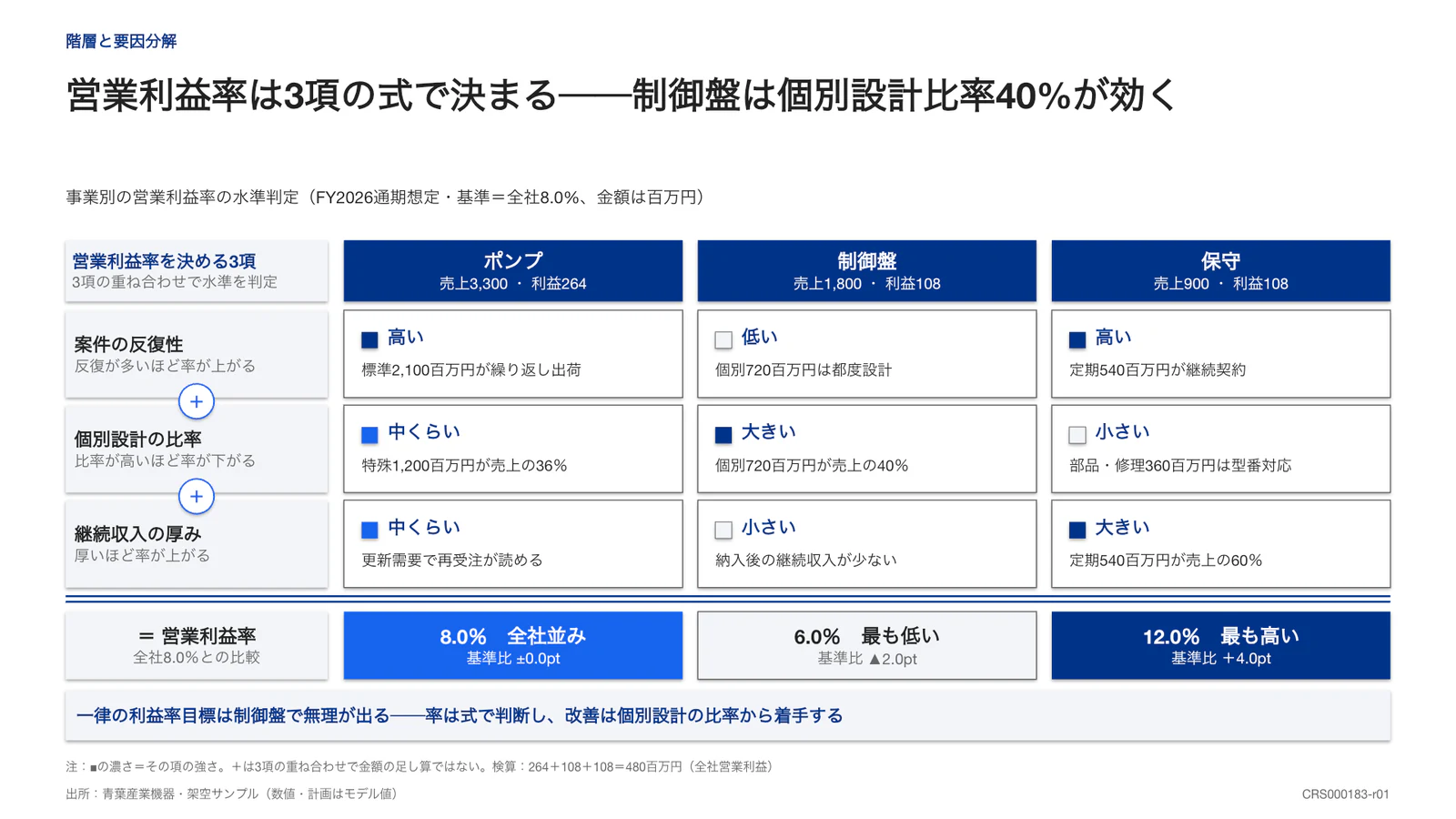
Task: Click the text 定期540百万円が継続契約
Action: point(1158,370)
